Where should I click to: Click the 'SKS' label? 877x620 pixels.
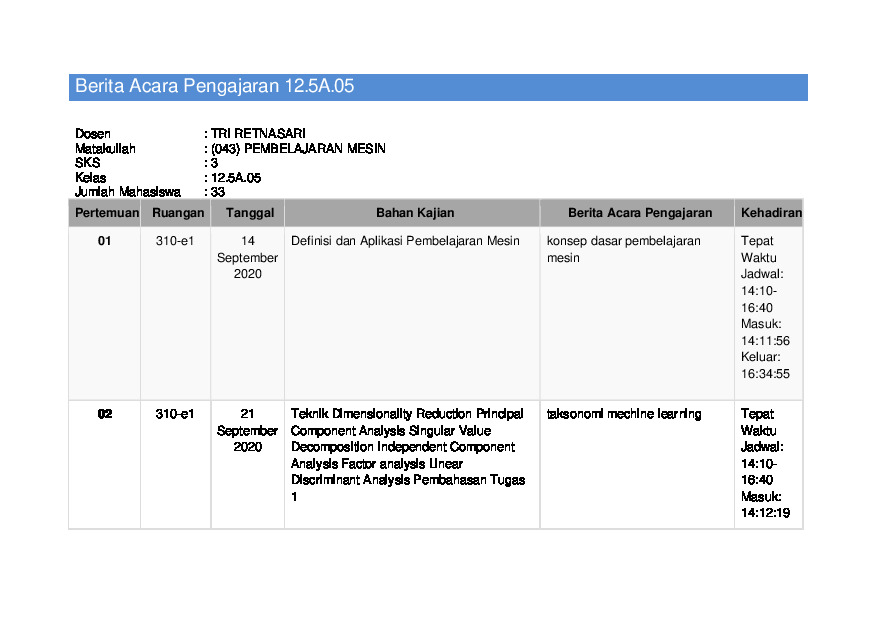pyautogui.click(x=87, y=163)
